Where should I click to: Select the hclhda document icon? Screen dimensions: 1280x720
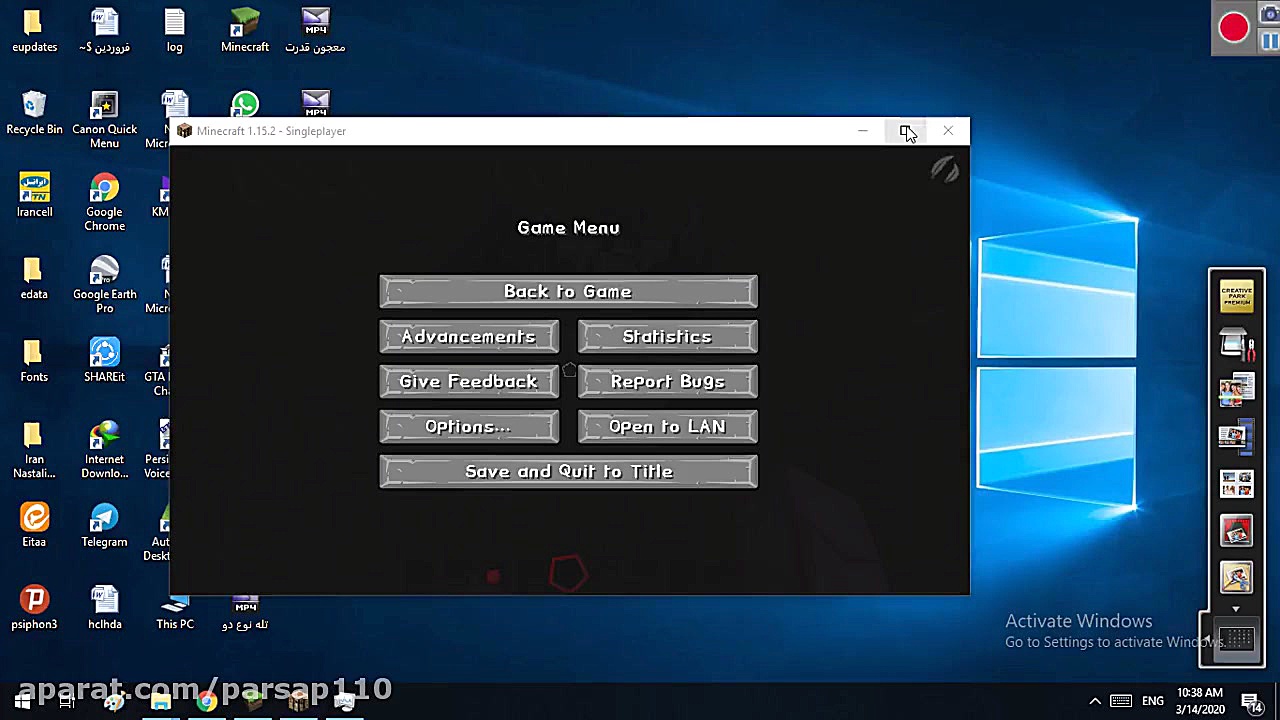(x=104, y=607)
